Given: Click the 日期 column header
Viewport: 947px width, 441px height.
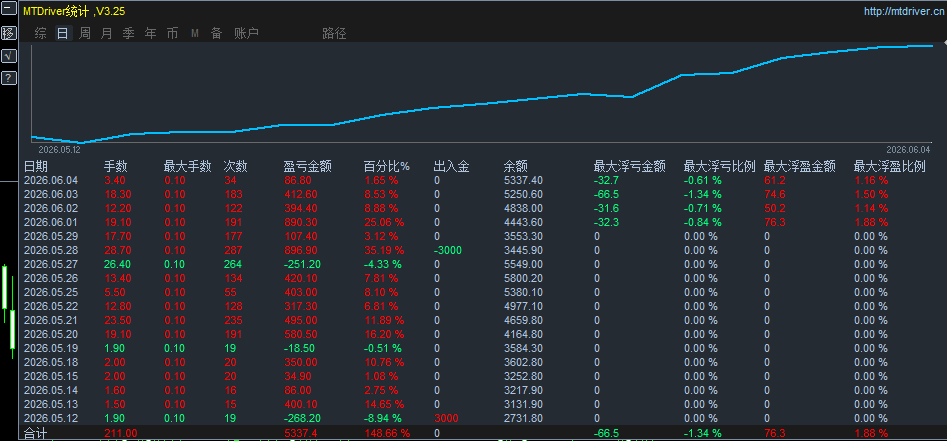Looking at the screenshot, I should (x=36, y=166).
